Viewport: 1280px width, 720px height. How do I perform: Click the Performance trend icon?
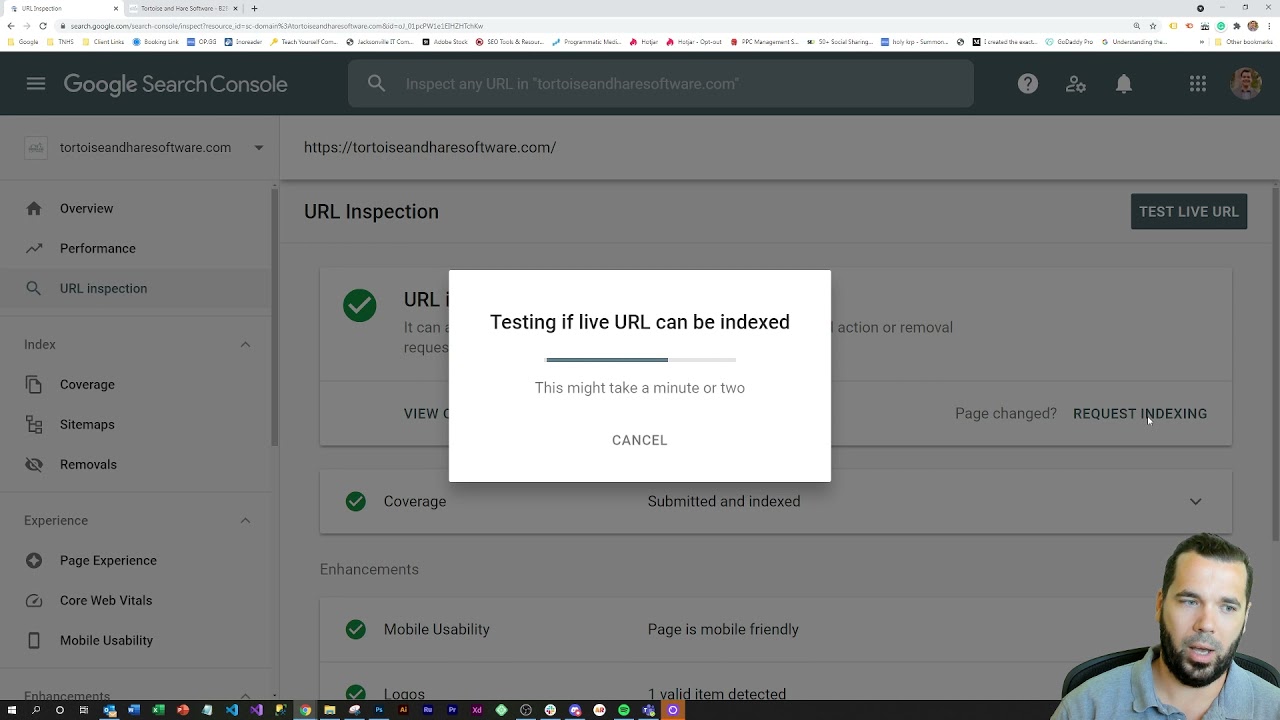[x=34, y=248]
